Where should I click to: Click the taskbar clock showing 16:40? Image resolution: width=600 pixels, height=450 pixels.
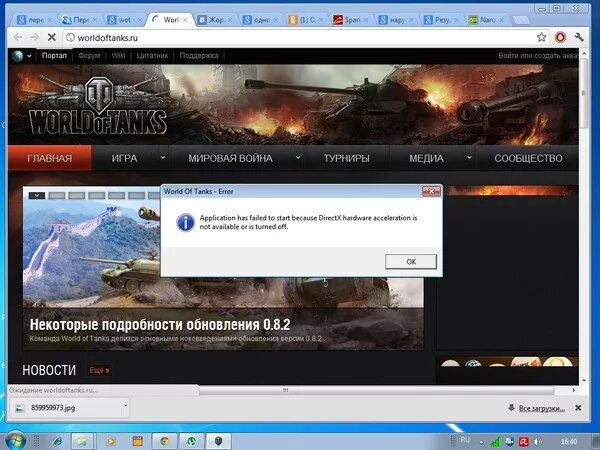pos(569,442)
